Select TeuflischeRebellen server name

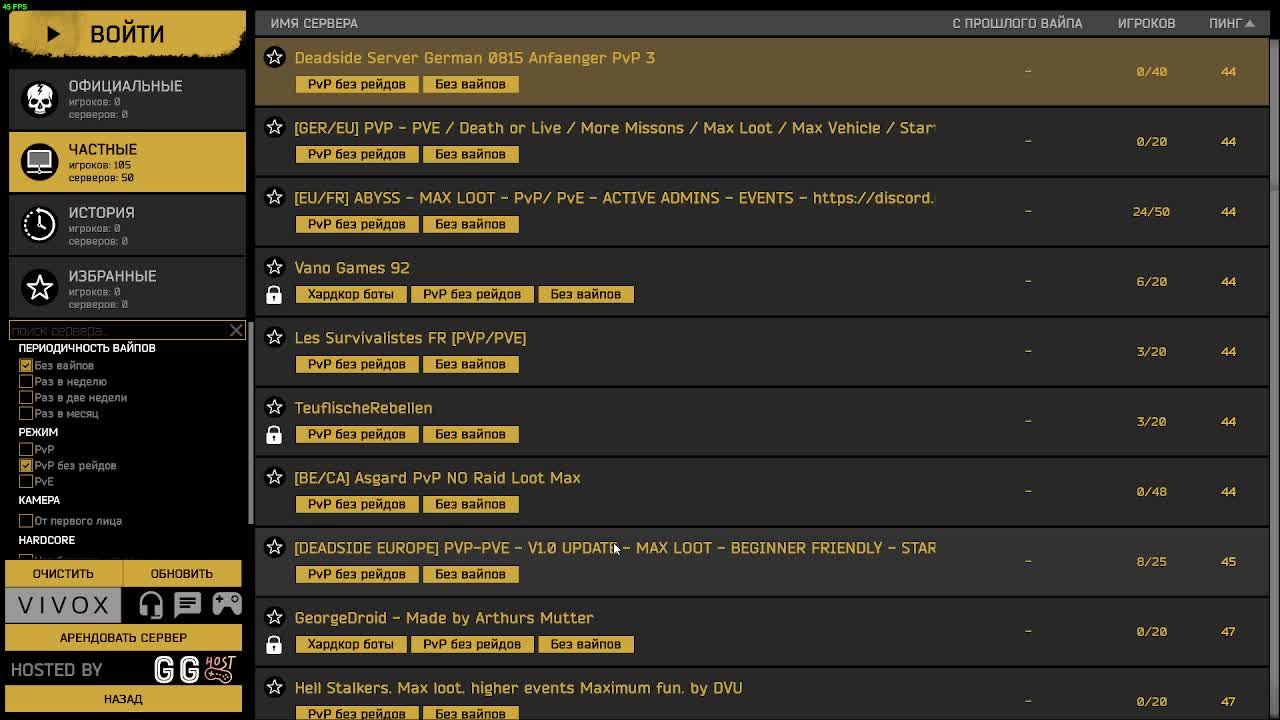tap(363, 408)
